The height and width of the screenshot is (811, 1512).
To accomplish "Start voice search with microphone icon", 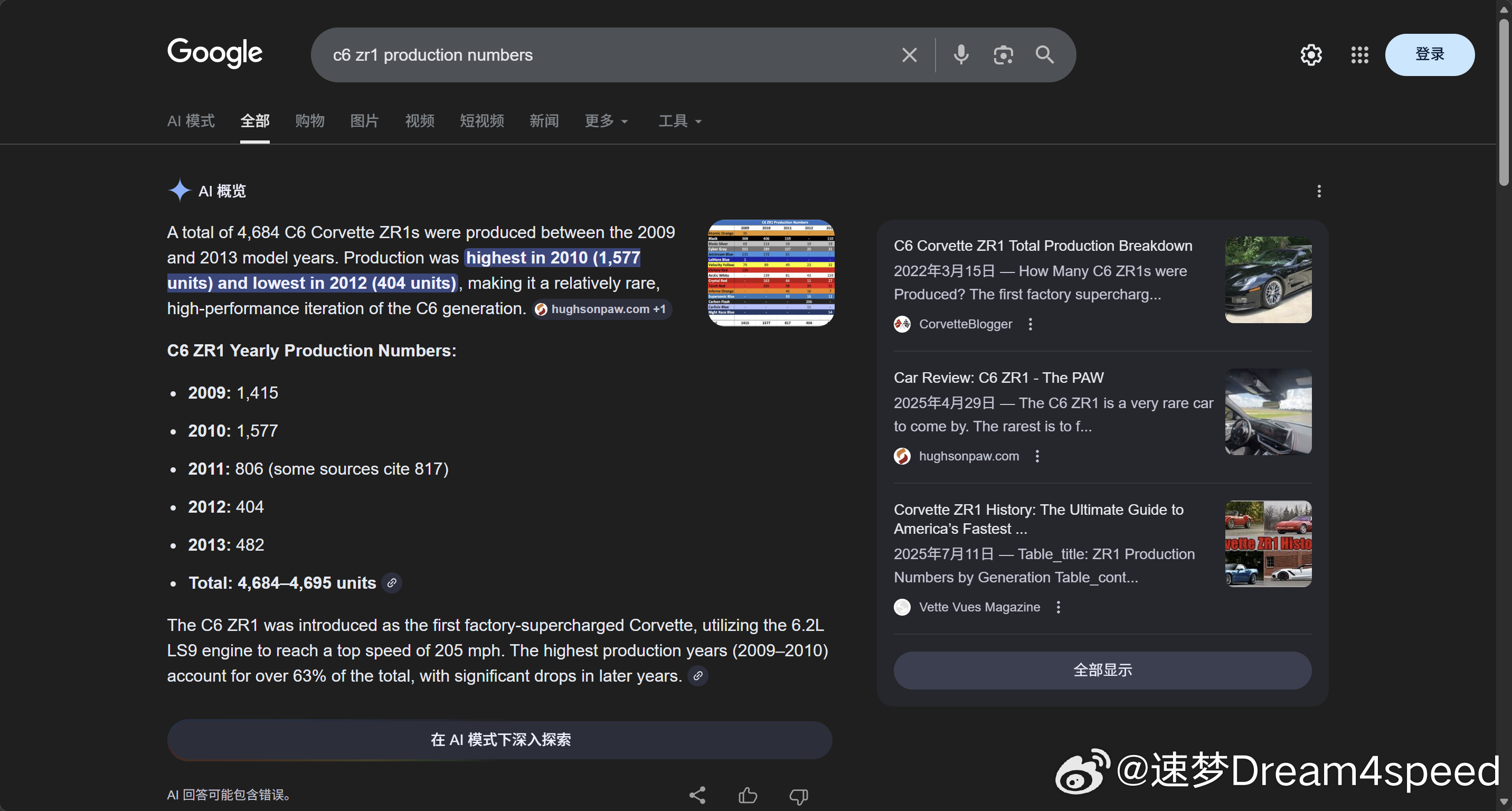I will coord(961,55).
